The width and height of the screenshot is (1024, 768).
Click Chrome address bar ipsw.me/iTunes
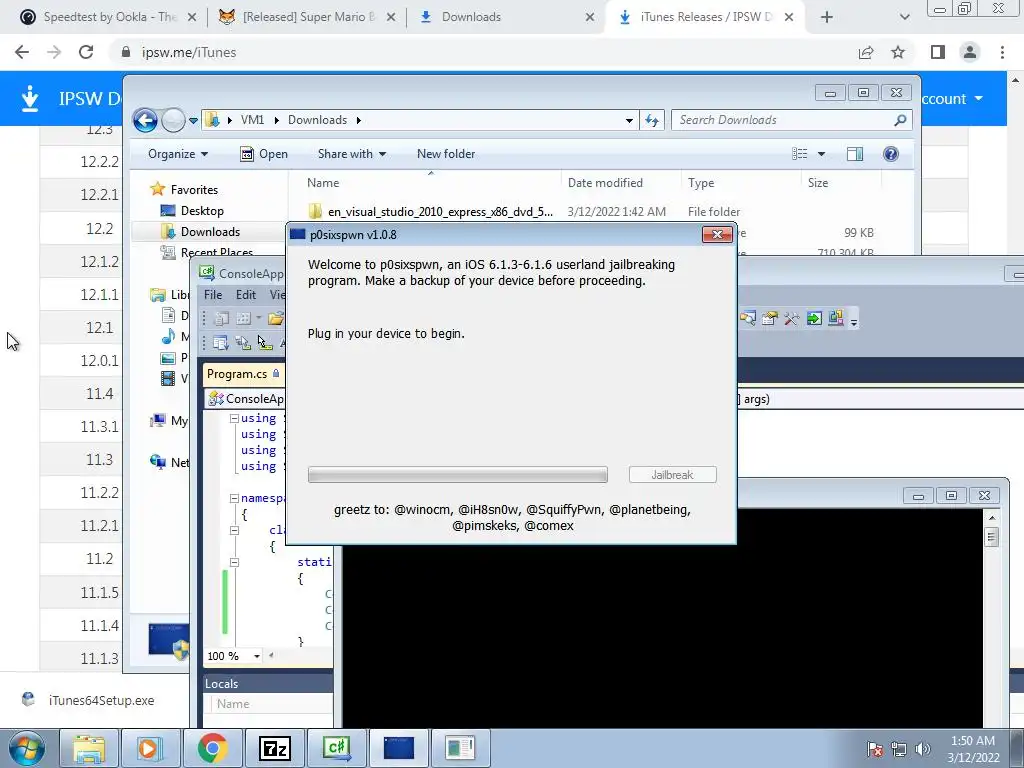pos(189,52)
